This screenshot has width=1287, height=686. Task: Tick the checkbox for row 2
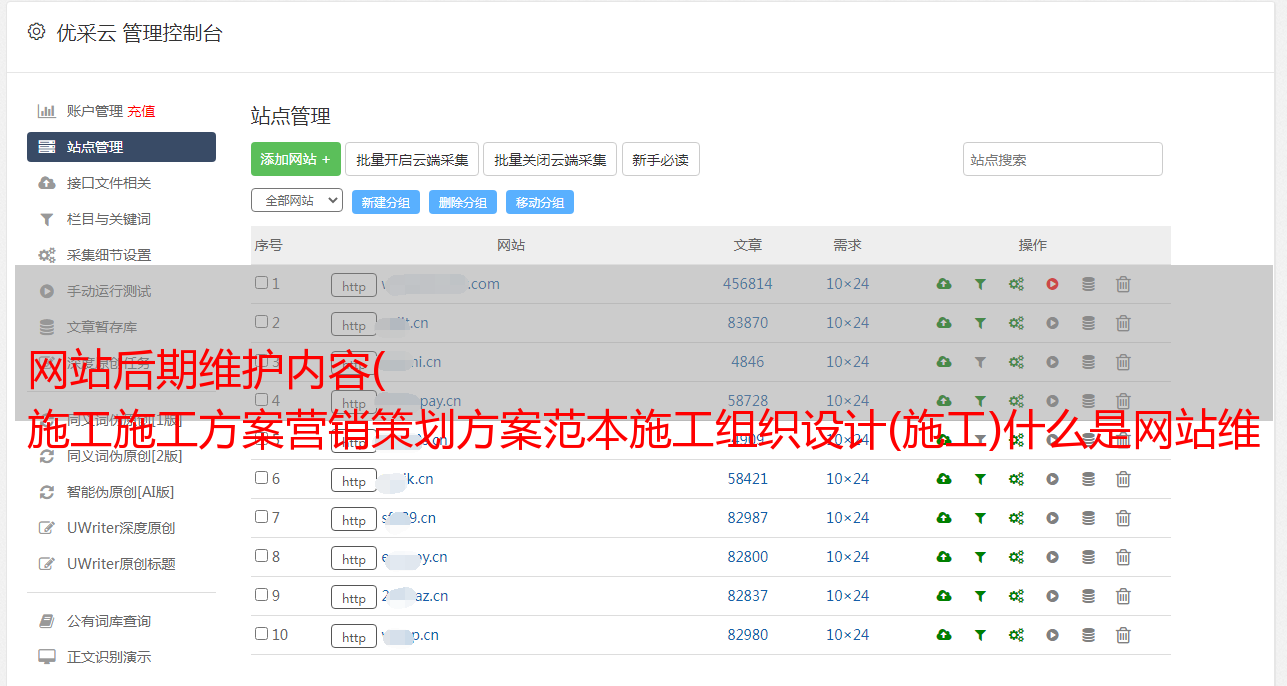click(261, 322)
